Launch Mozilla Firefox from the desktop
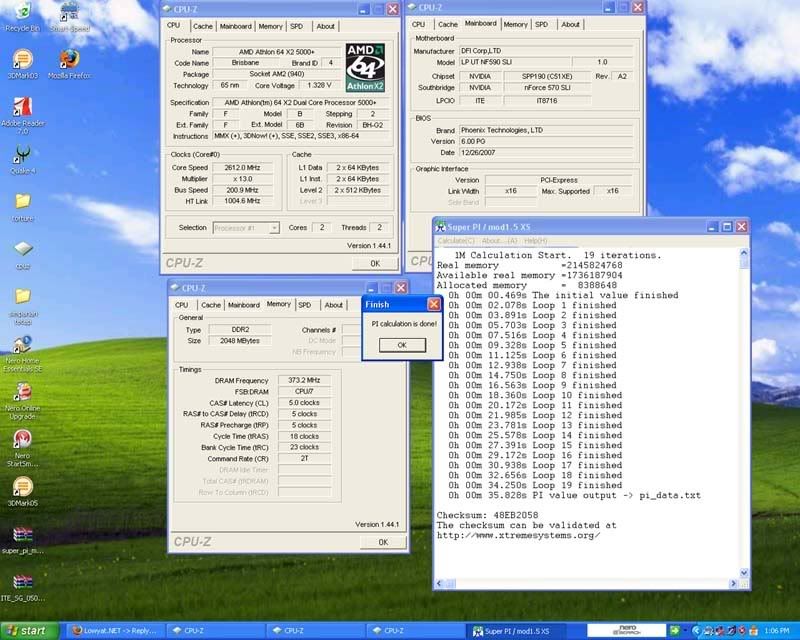 coord(69,62)
